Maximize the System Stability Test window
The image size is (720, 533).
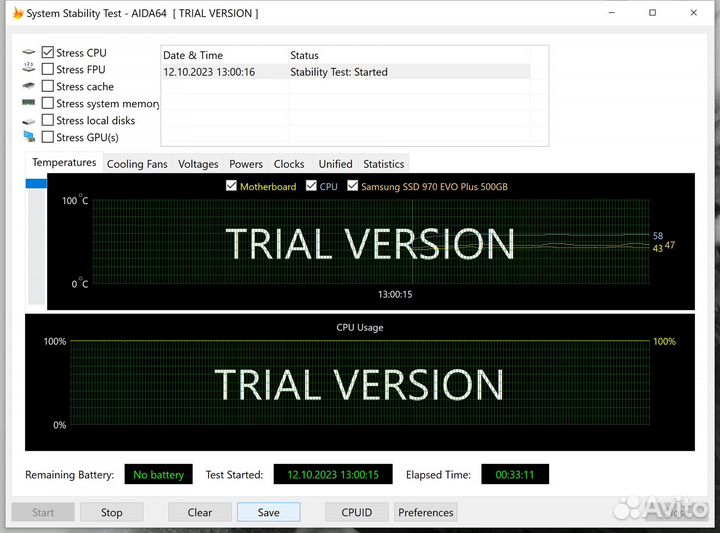pos(652,13)
